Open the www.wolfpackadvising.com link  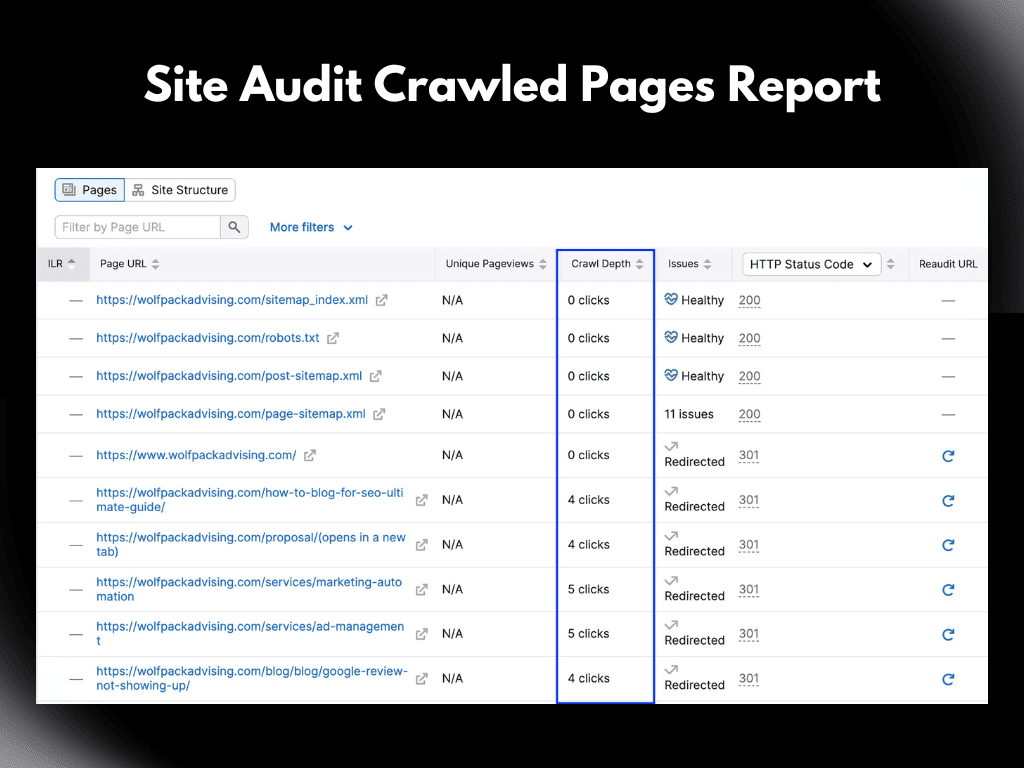pos(196,455)
